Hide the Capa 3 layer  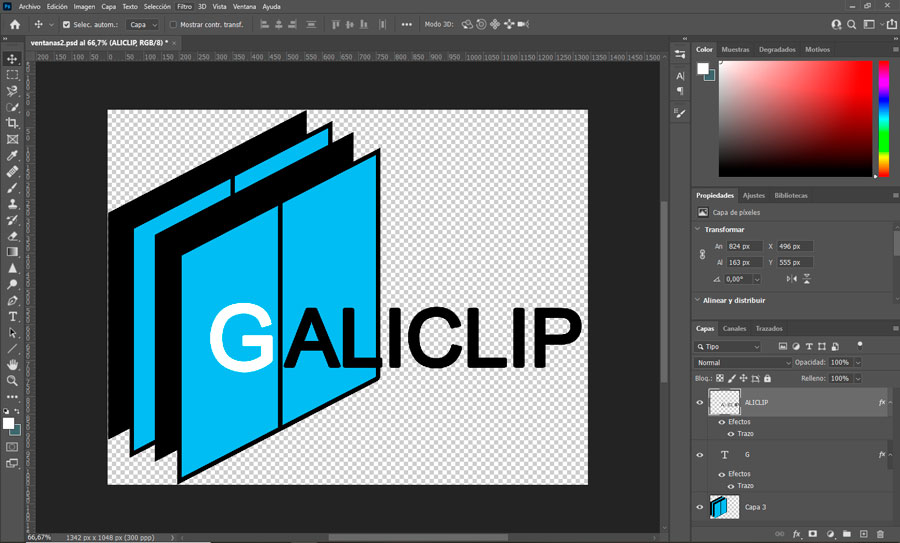point(700,508)
